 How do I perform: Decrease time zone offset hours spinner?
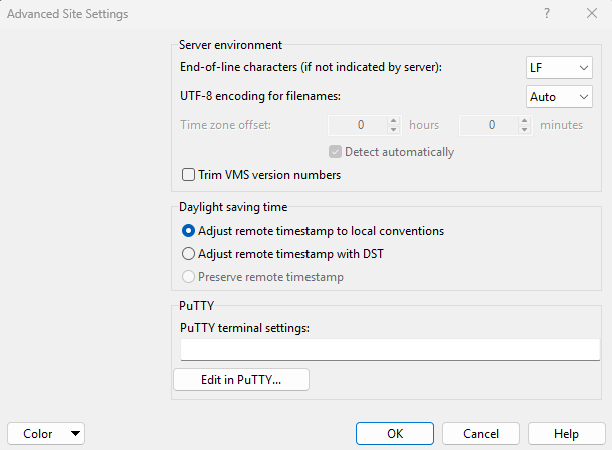[393, 130]
